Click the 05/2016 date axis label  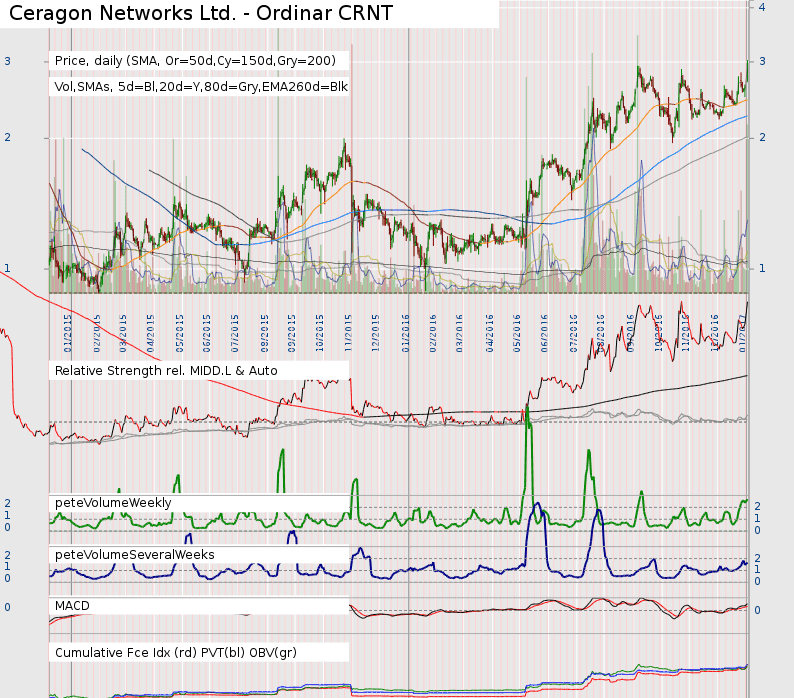517,333
